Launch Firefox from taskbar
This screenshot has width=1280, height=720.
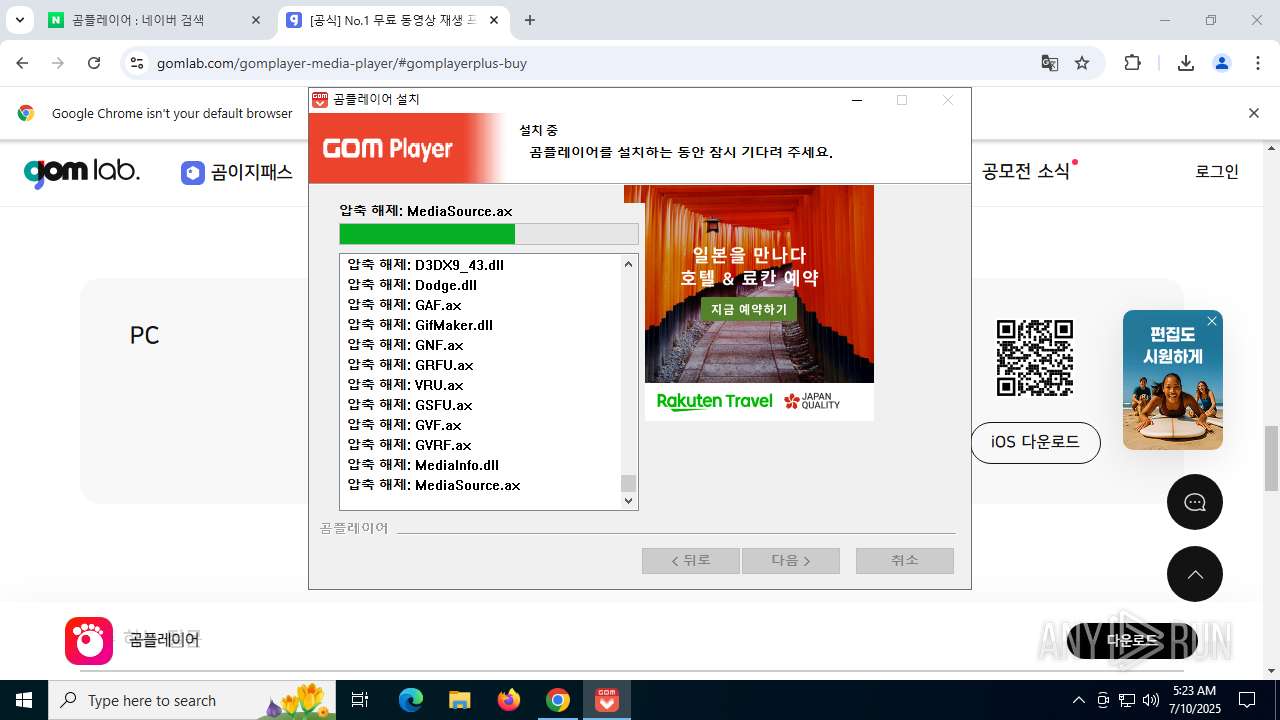coord(509,700)
